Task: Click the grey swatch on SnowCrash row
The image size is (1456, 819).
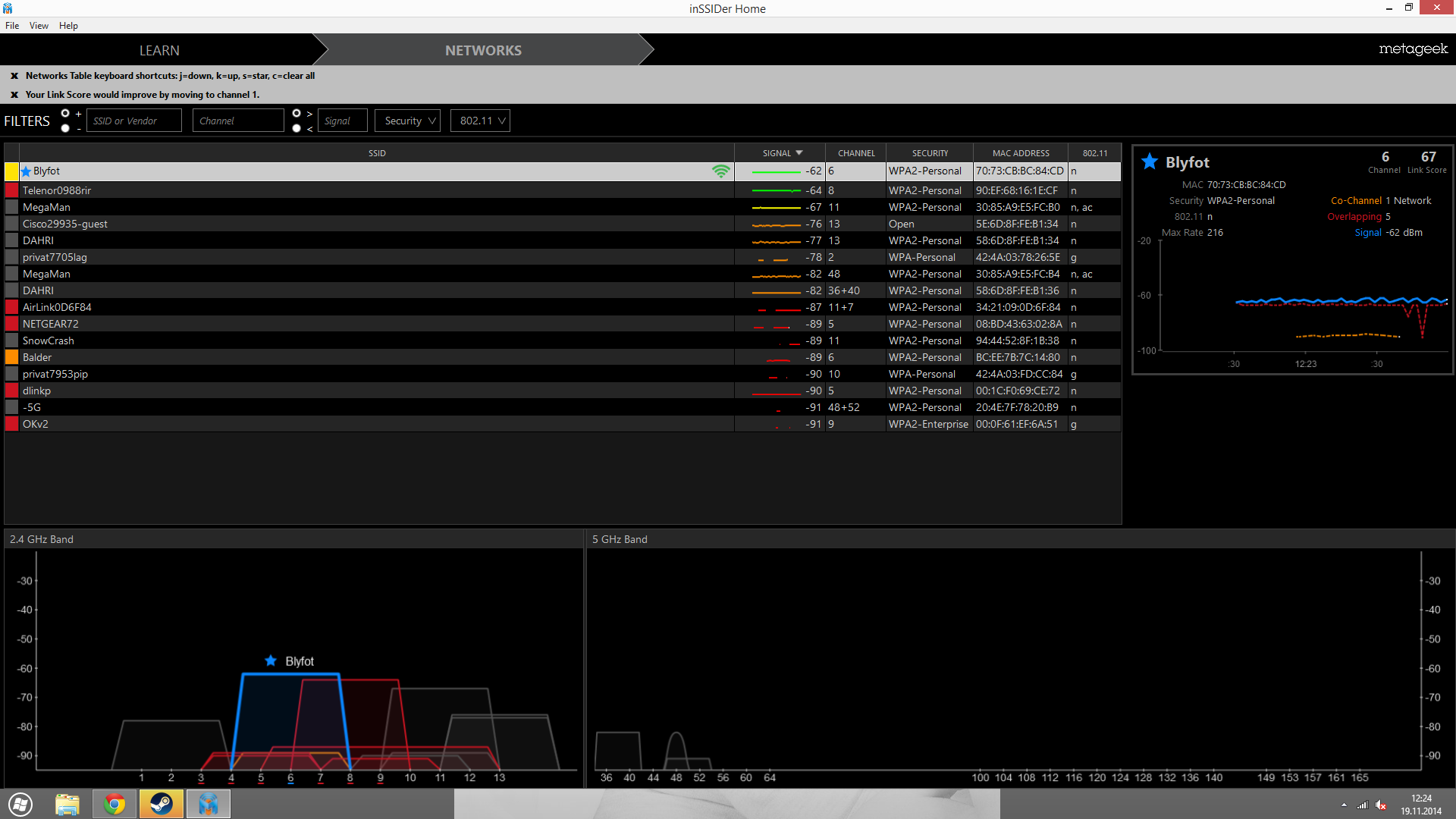Action: pos(11,340)
